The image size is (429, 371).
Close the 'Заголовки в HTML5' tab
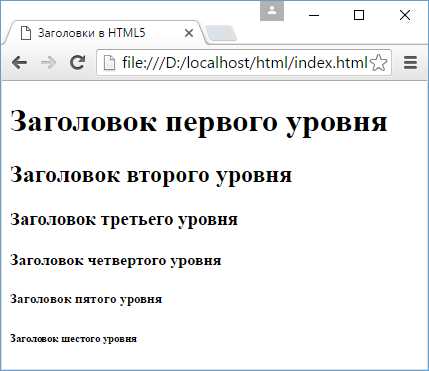(189, 33)
